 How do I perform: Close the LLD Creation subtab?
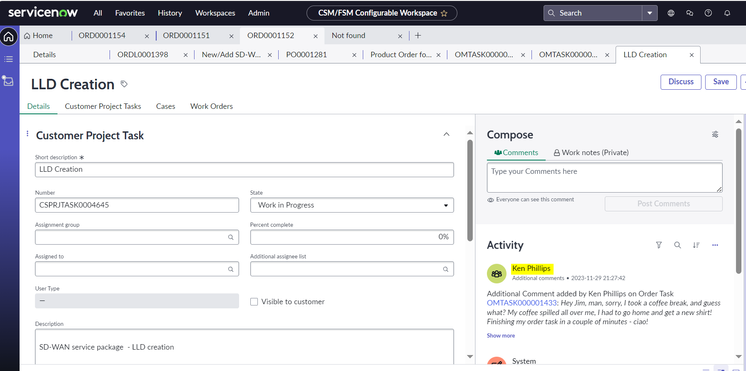point(692,55)
